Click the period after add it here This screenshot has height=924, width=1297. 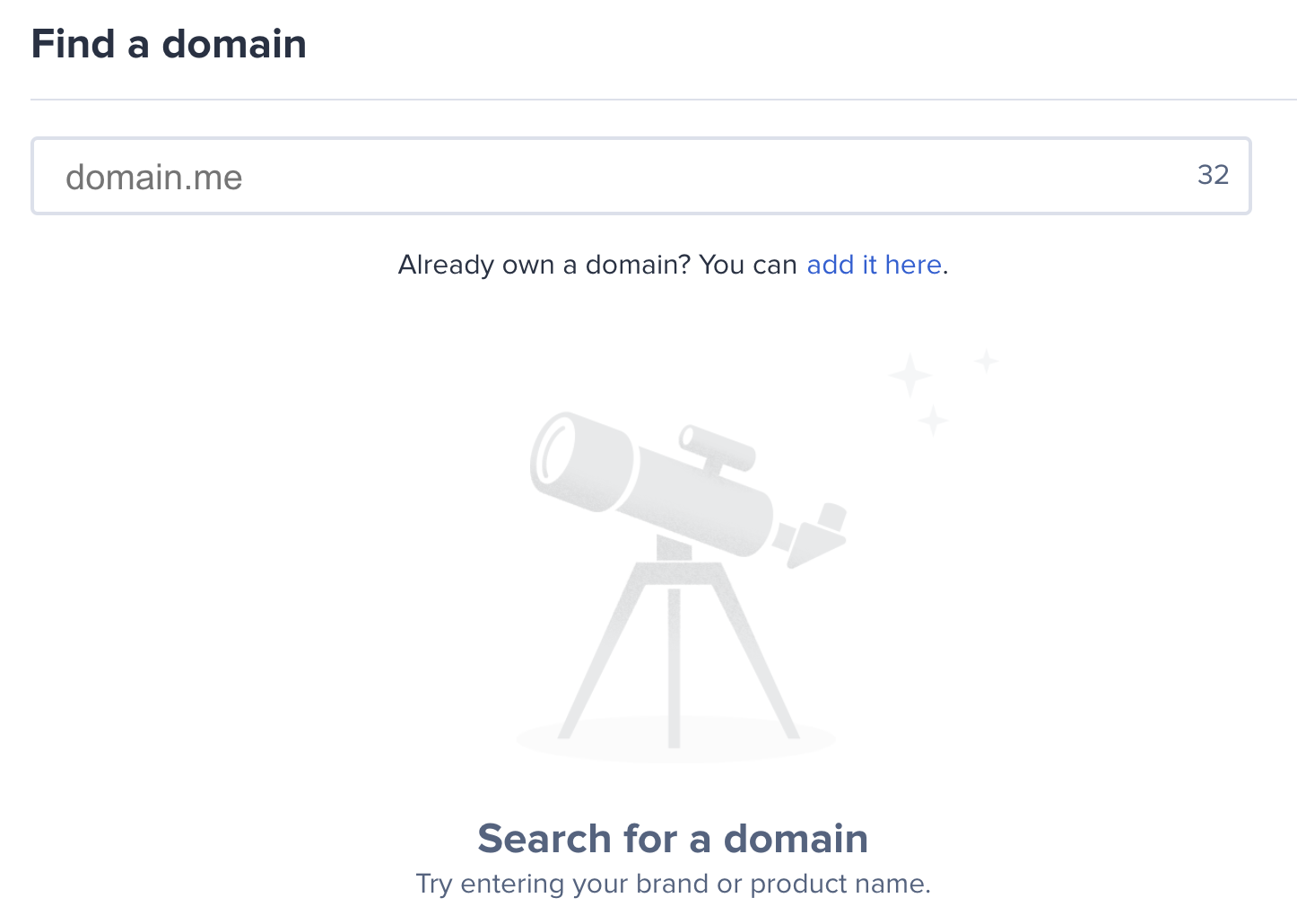[944, 266]
